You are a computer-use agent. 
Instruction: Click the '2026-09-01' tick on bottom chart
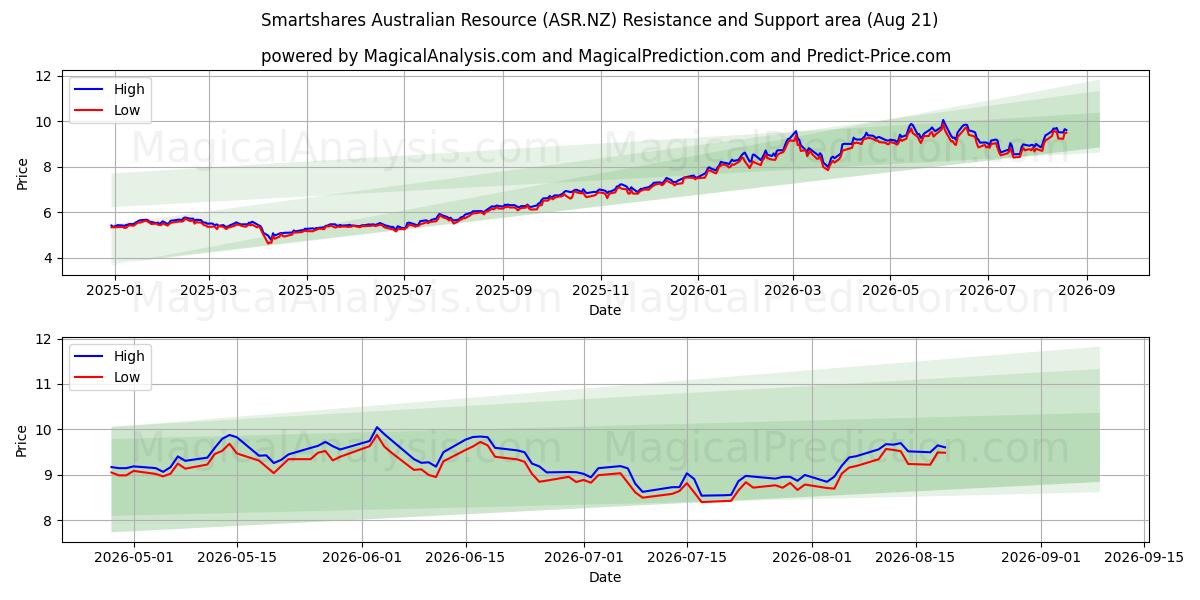point(1042,558)
